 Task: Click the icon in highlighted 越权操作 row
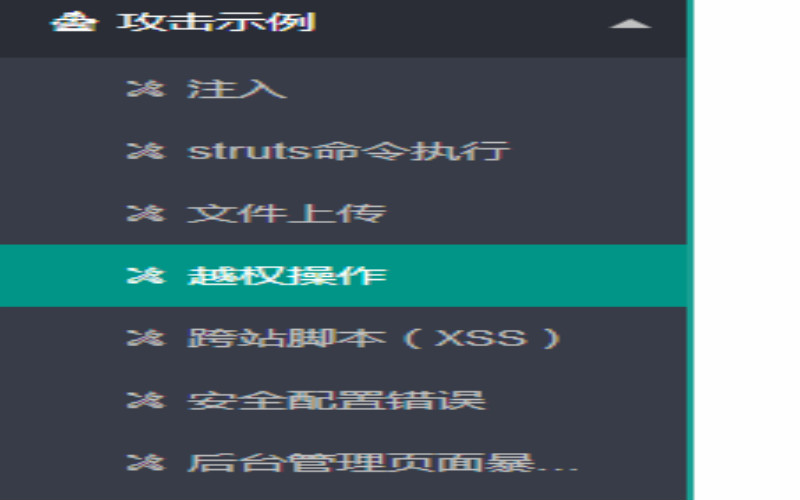(x=146, y=276)
